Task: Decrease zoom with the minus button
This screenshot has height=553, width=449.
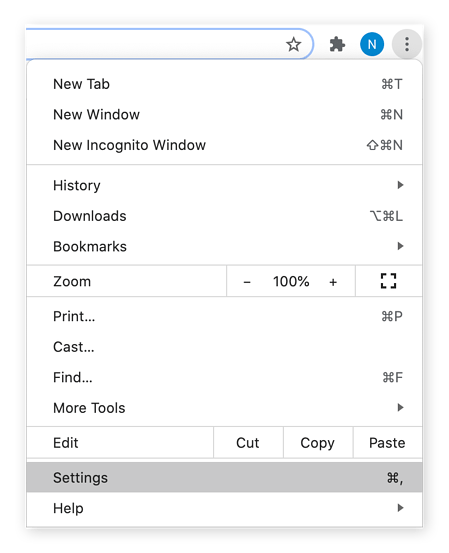Action: pos(247,282)
